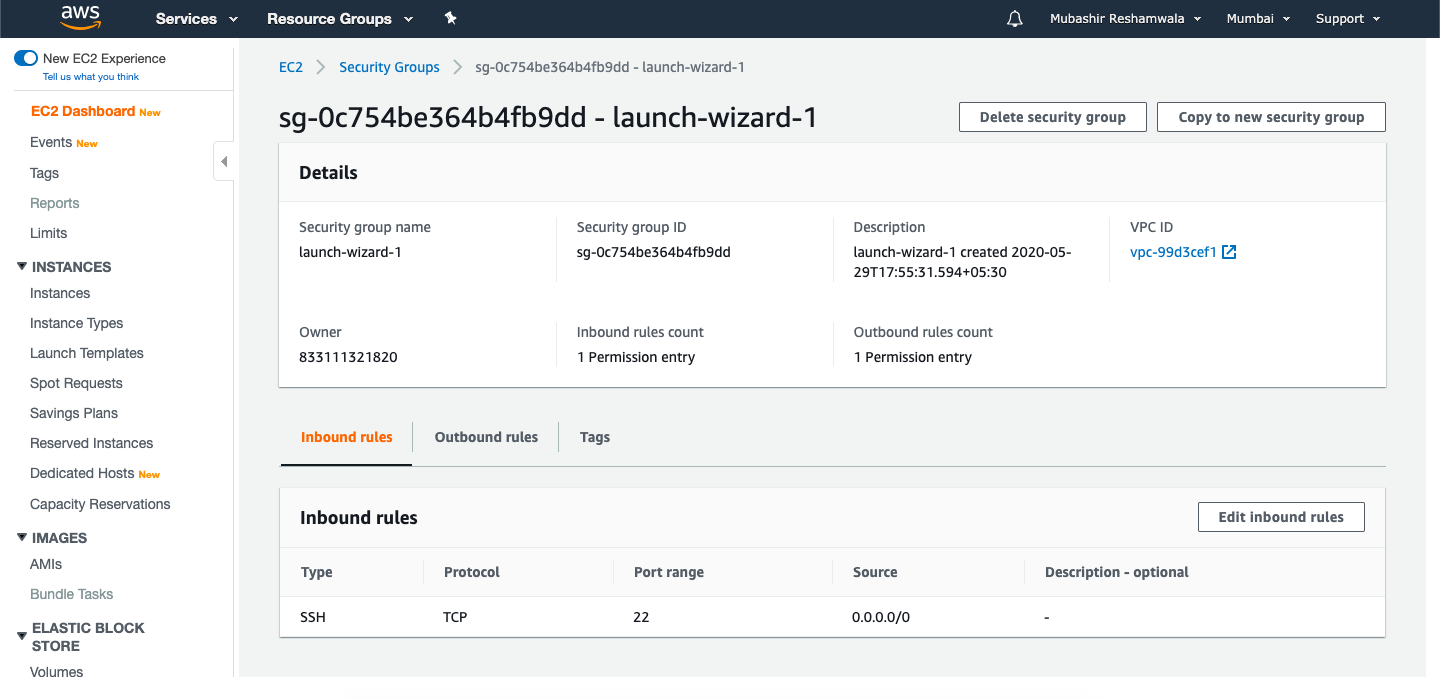
Task: Open VPC external link icon
Action: point(1230,252)
